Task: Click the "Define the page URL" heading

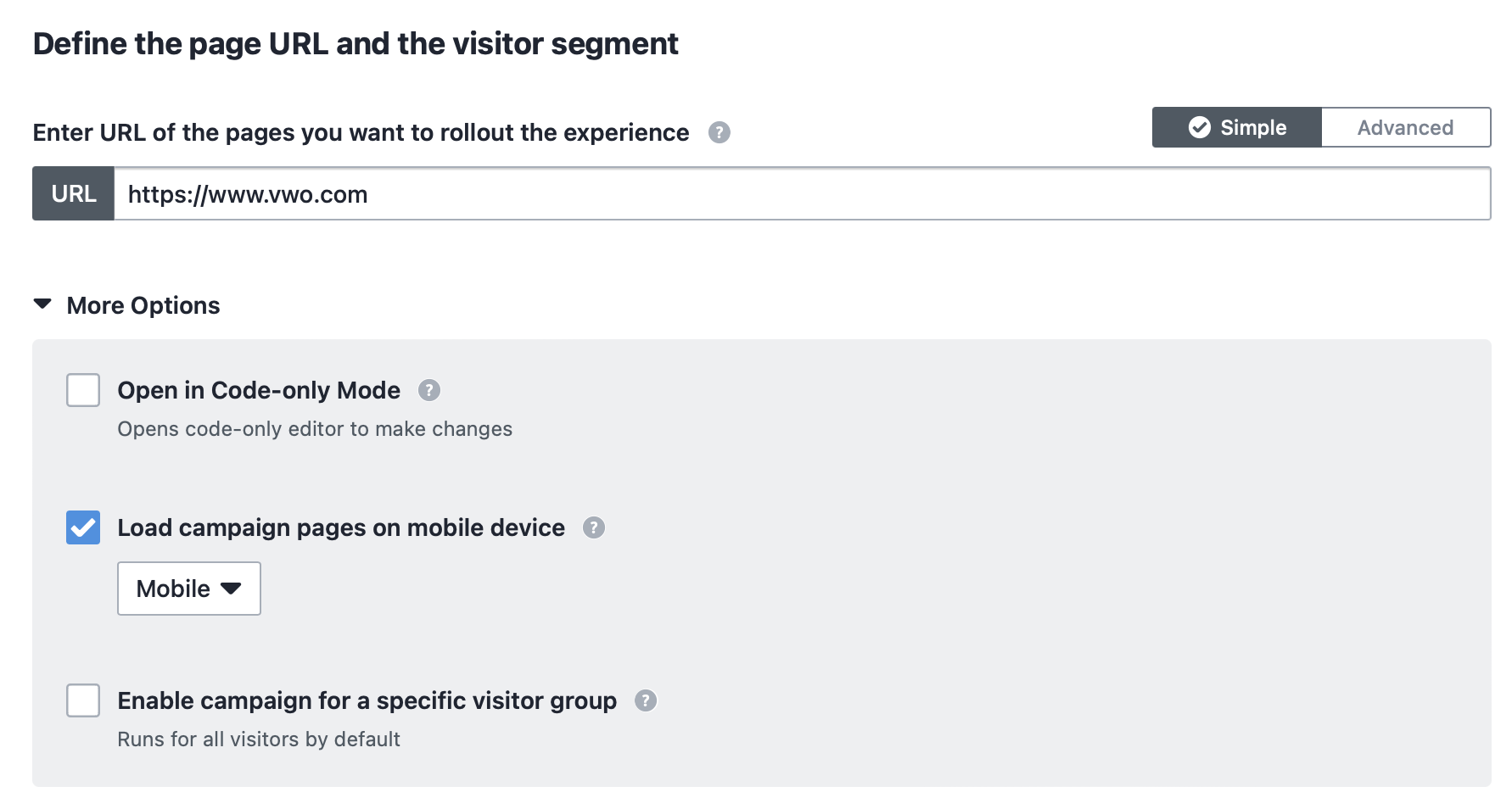Action: pyautogui.click(x=356, y=44)
